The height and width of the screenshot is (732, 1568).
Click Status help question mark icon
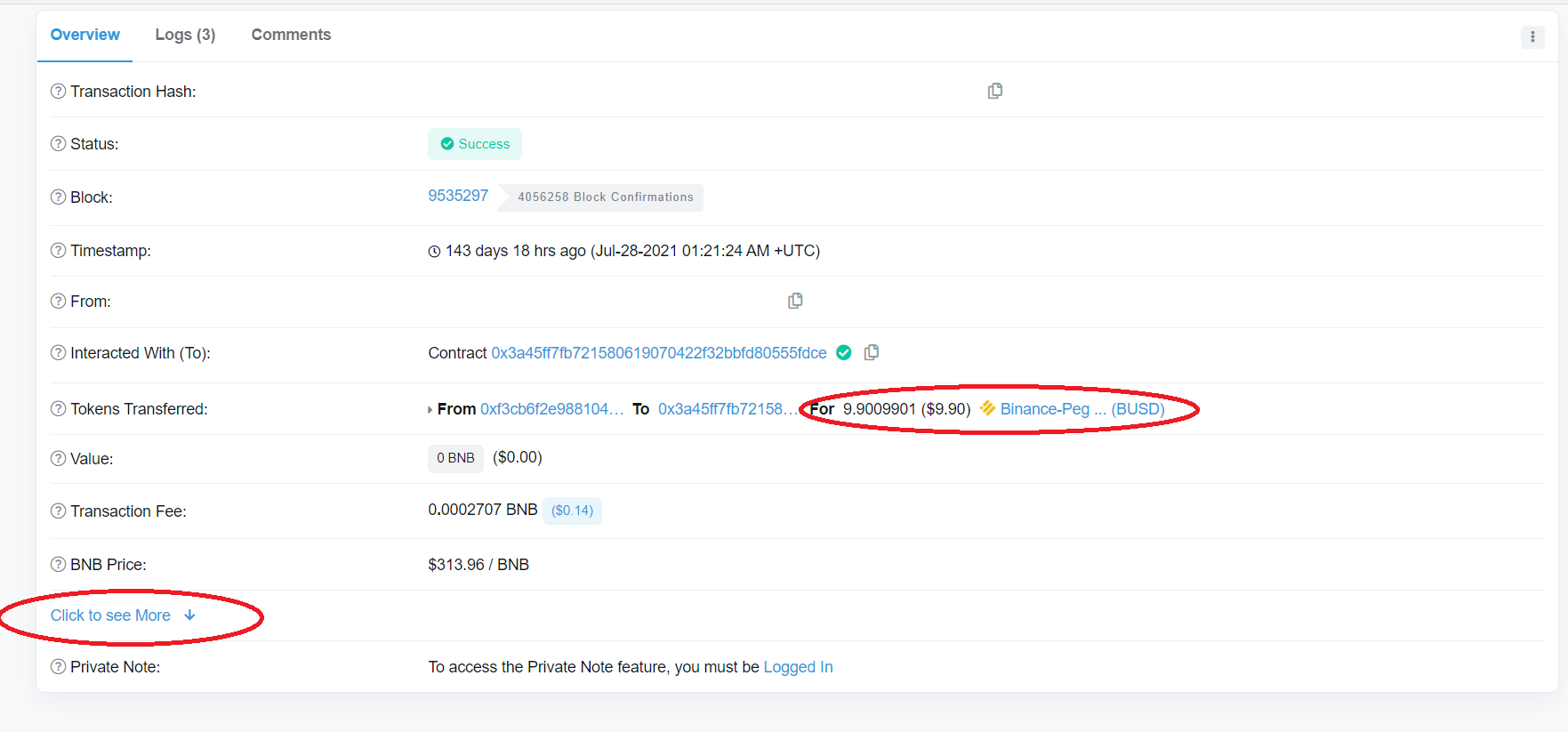coord(58,143)
